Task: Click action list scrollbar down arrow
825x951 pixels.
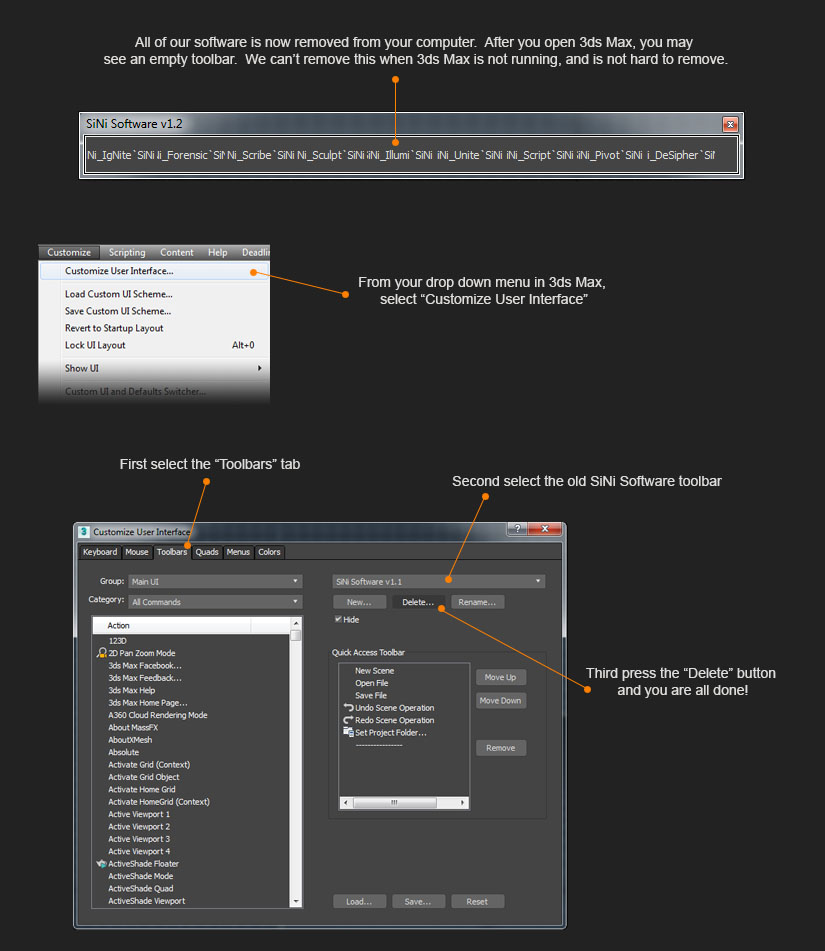Action: tap(296, 902)
